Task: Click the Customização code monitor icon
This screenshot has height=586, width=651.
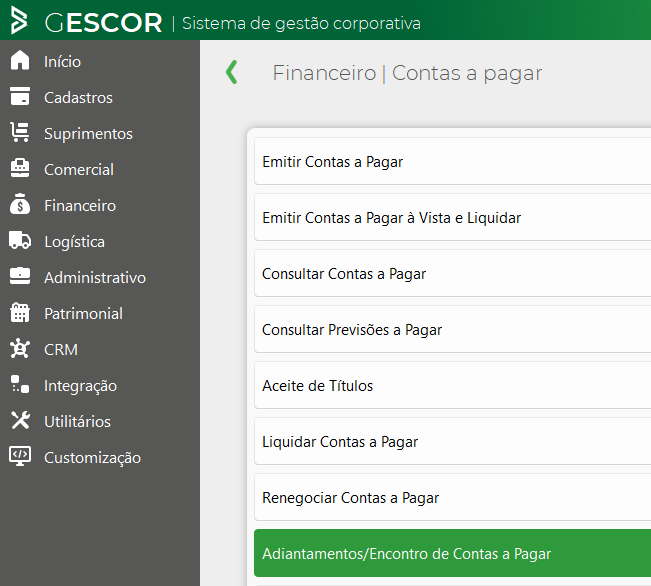Action: [20, 457]
